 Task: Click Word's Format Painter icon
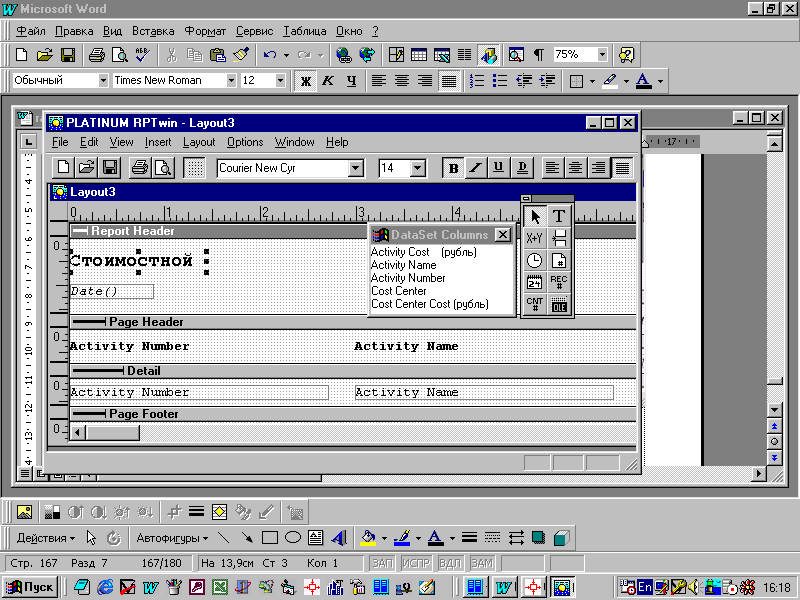tap(241, 55)
